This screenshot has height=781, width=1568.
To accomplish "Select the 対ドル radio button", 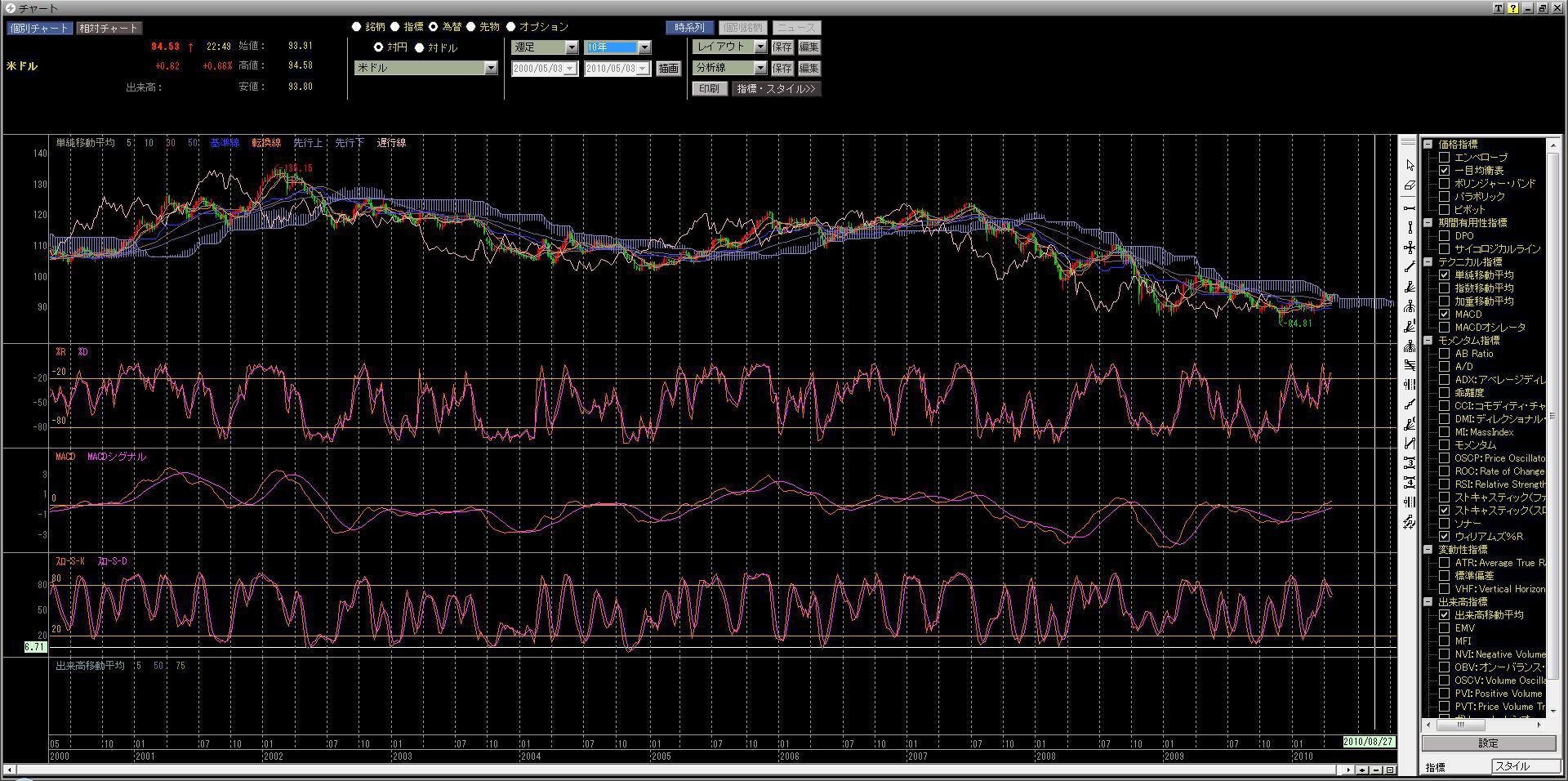I will pyautogui.click(x=420, y=48).
